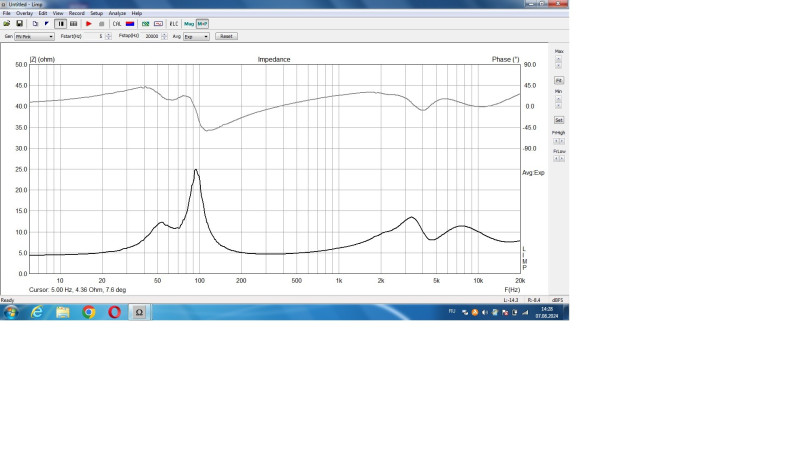Screen dimensions: 800x450
Task: Click the Fstart(Hz) spinner arrows
Action: (108, 36)
